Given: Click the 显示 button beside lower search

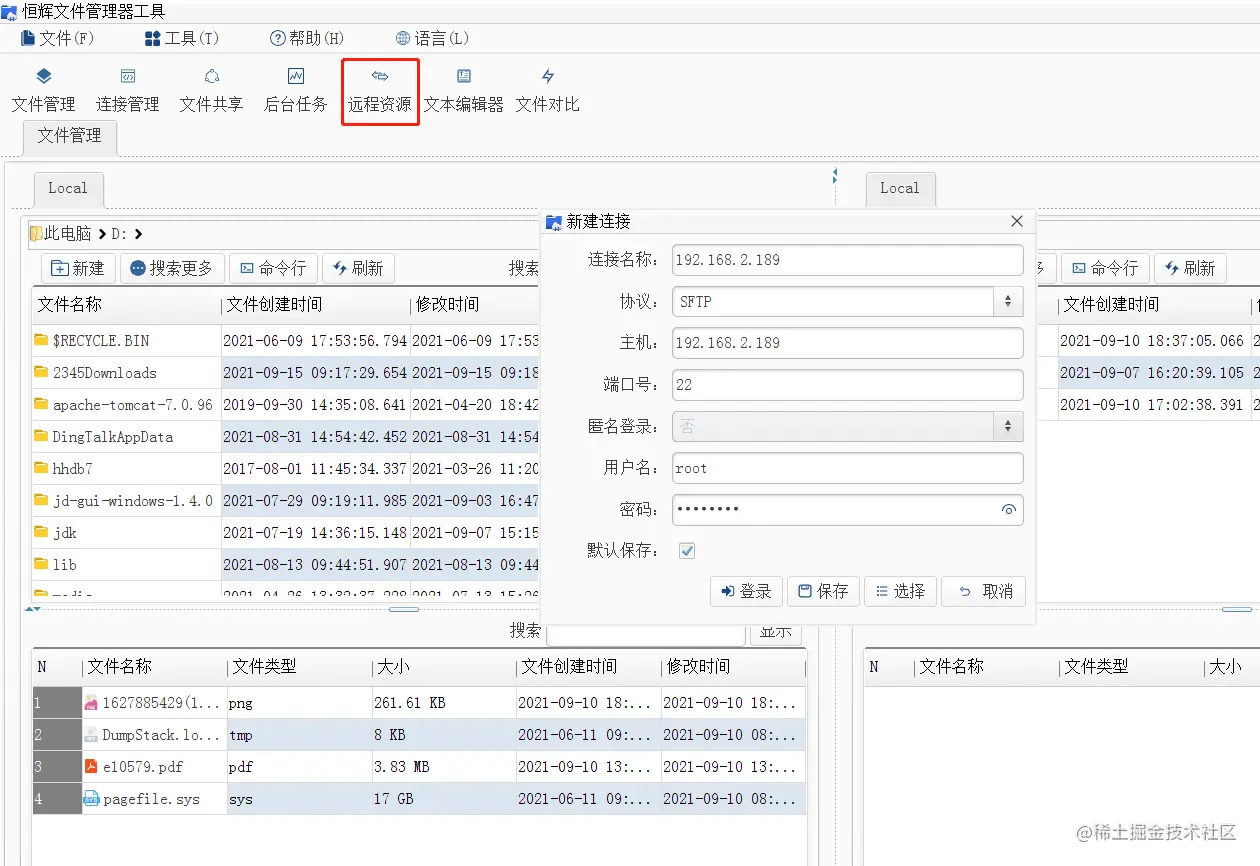Looking at the screenshot, I should click(x=776, y=631).
